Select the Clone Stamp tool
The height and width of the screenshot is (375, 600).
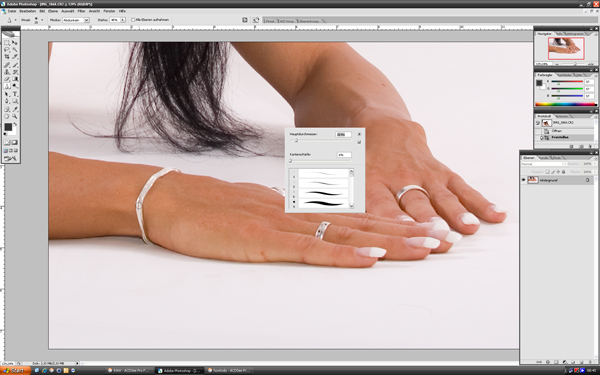click(7, 72)
